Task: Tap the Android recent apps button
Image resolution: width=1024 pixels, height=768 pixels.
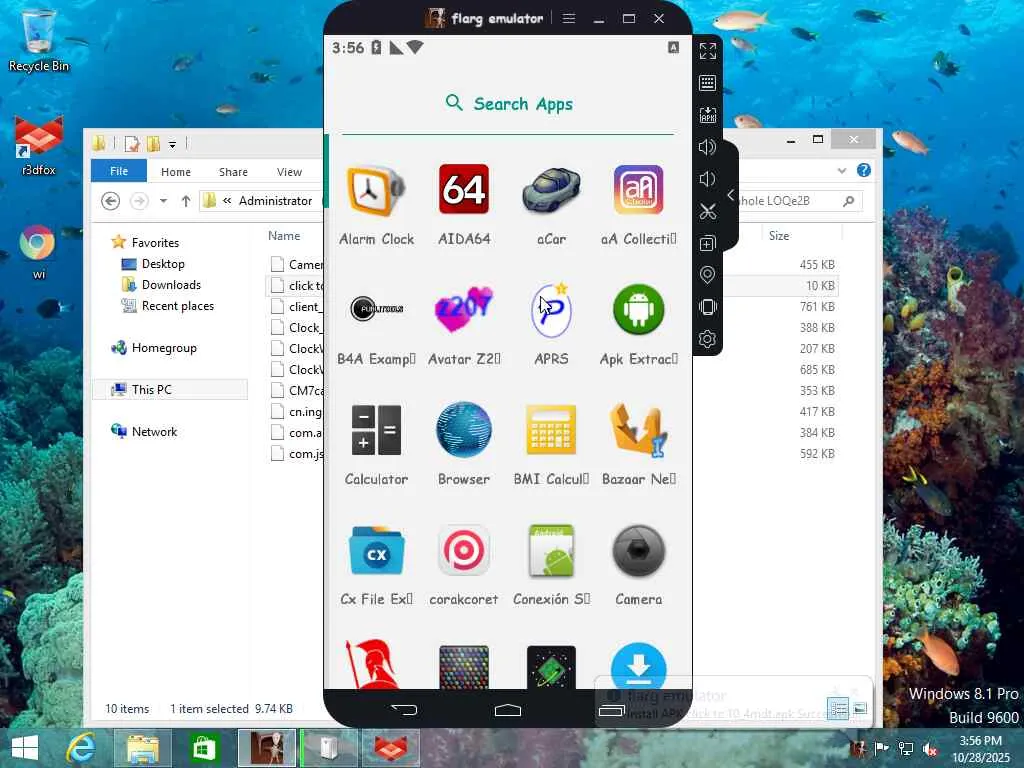Action: tap(612, 710)
